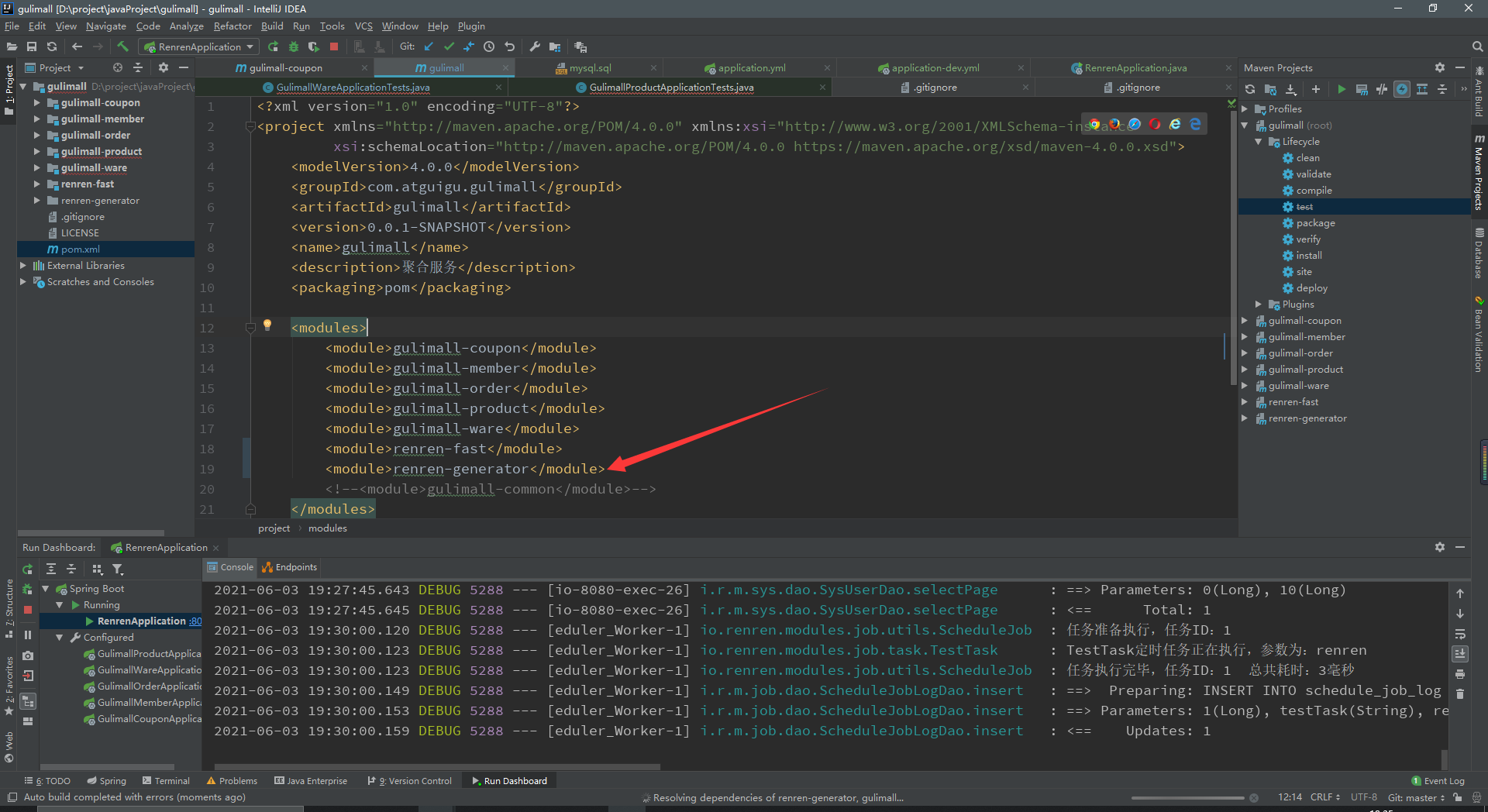Toggle Soft-Wrap icon in console toolbar
Viewport: 1488px width, 812px height.
[1460, 634]
